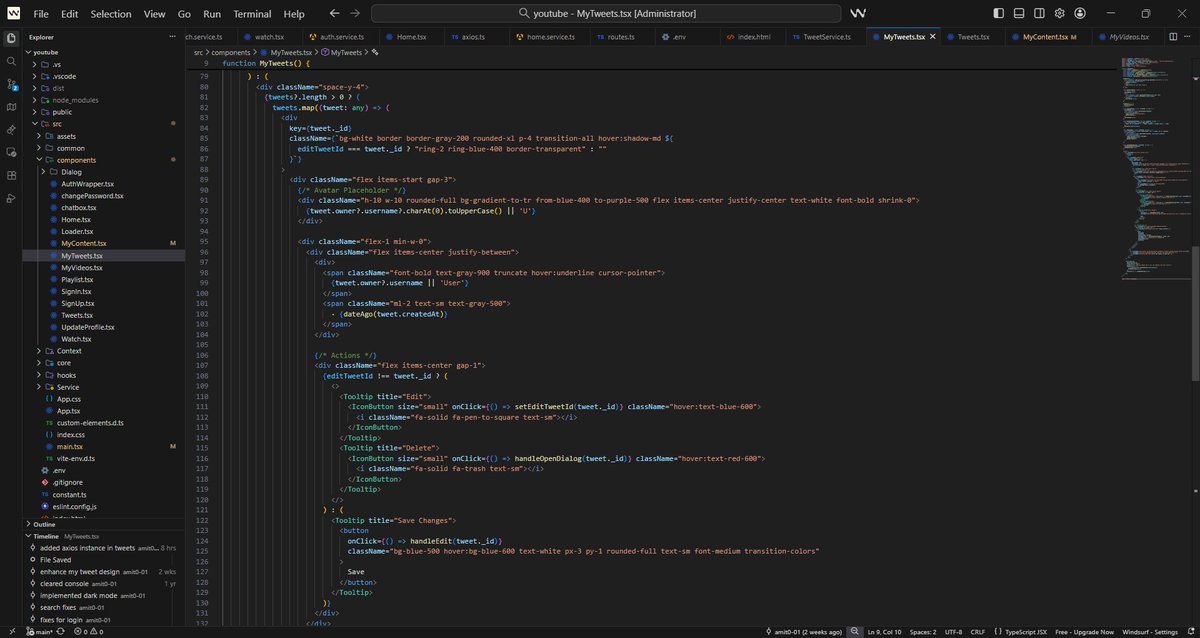
Task: Click the Windsurf Cascade logo beside search bar
Action: pyautogui.click(x=858, y=13)
